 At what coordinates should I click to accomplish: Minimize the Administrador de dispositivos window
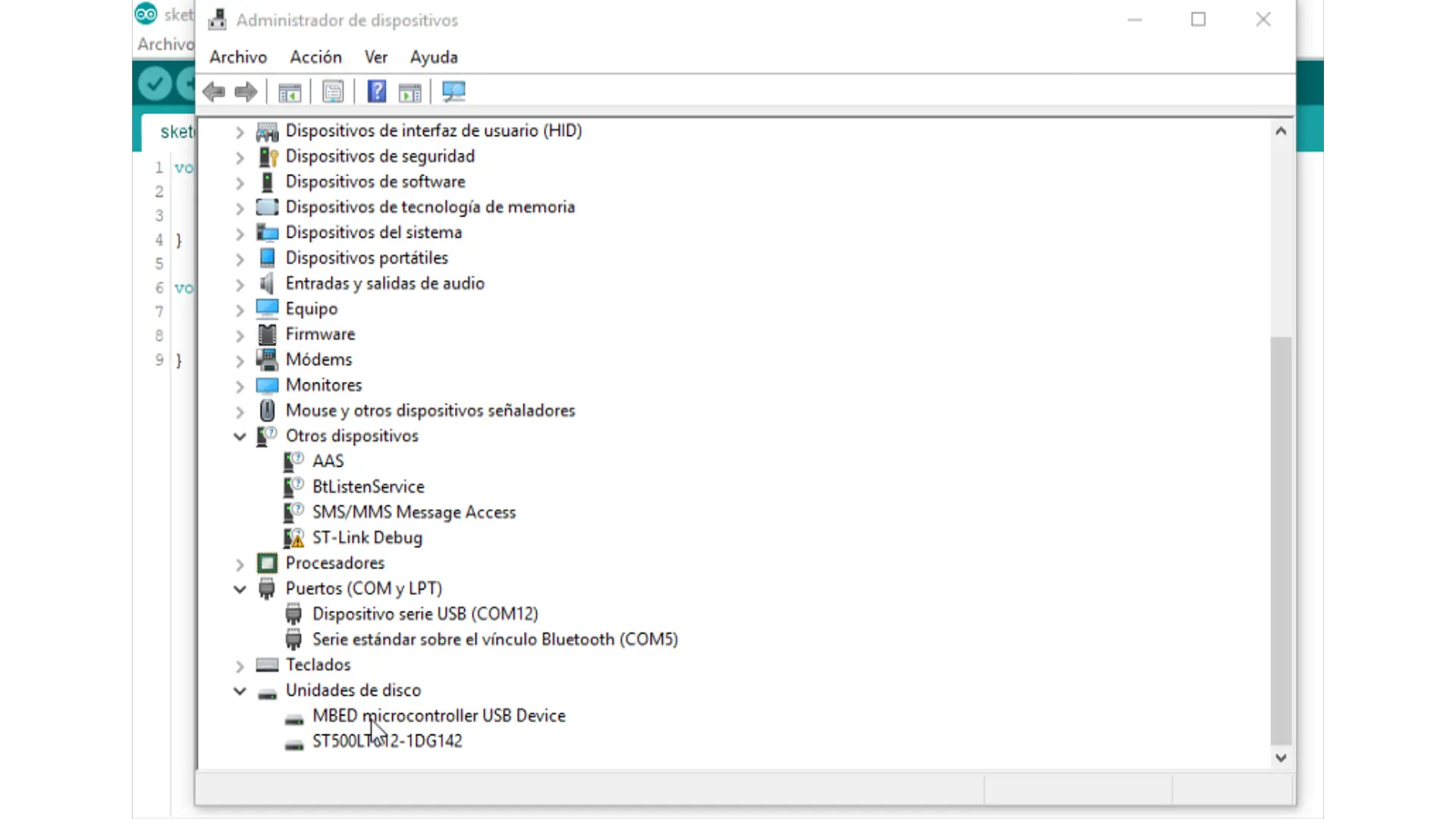(x=1134, y=20)
